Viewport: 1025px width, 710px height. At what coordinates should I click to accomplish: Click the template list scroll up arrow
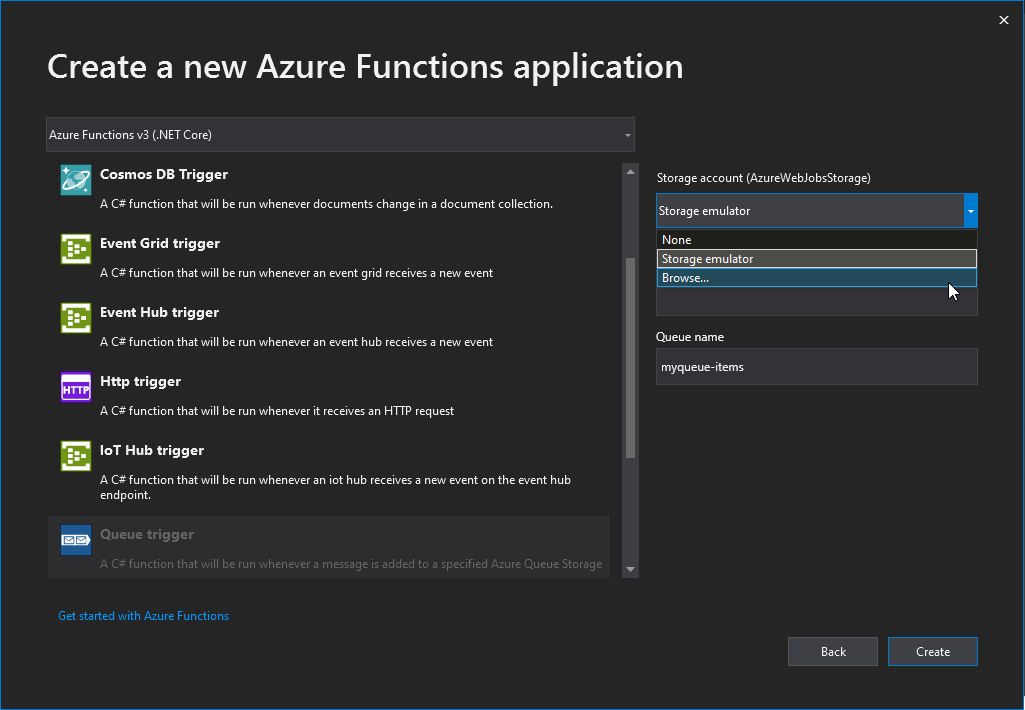[630, 172]
